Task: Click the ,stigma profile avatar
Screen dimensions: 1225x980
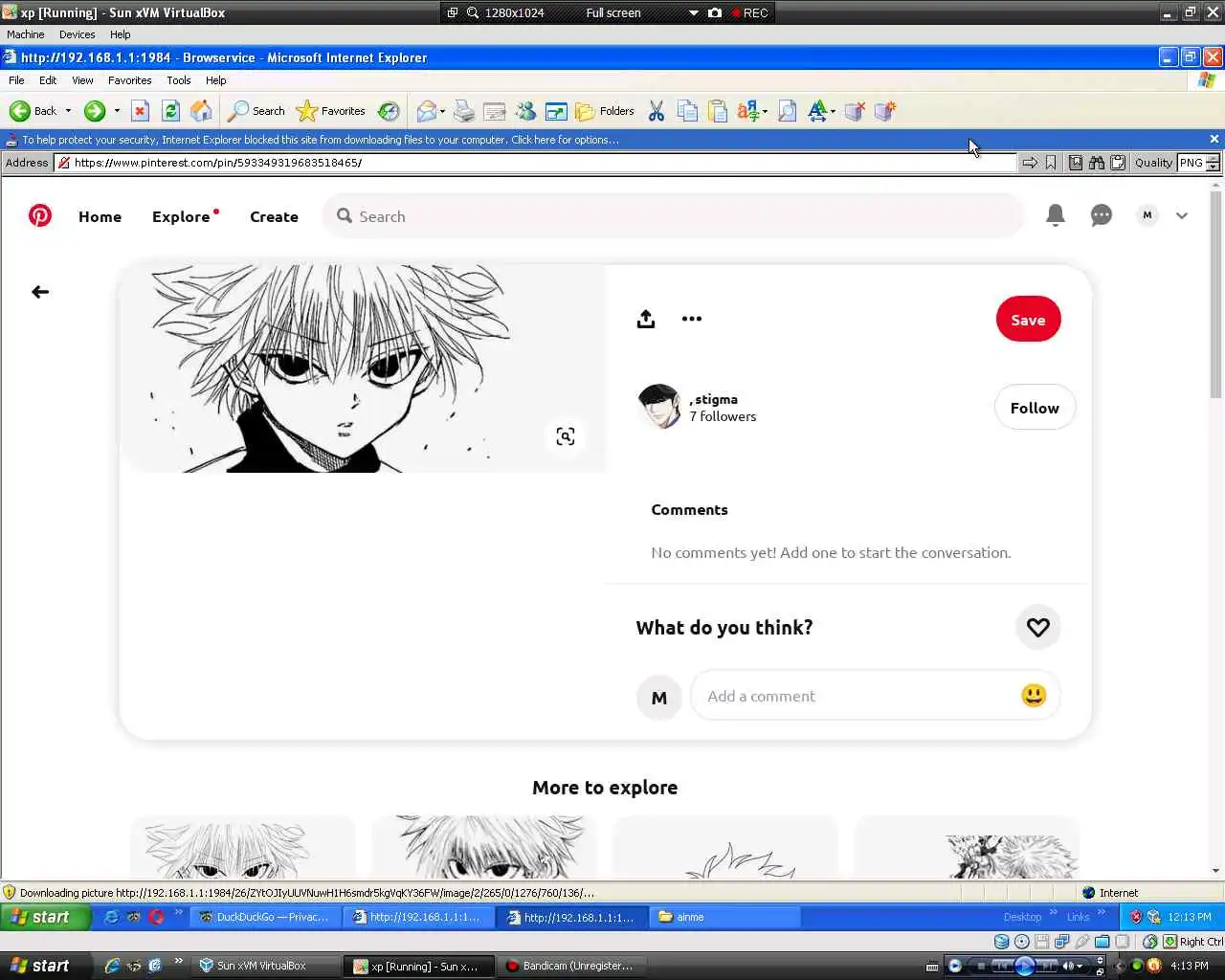Action: tap(659, 406)
